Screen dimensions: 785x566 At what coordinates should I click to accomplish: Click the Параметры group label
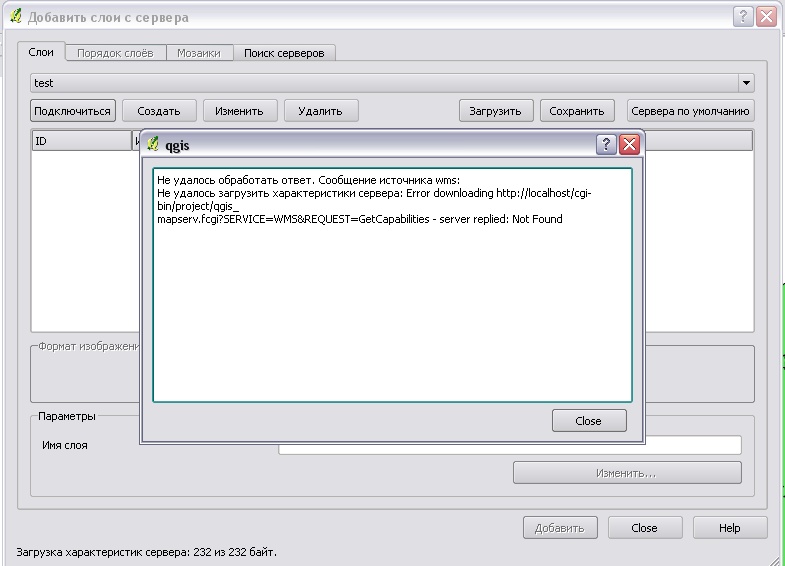pos(67,416)
